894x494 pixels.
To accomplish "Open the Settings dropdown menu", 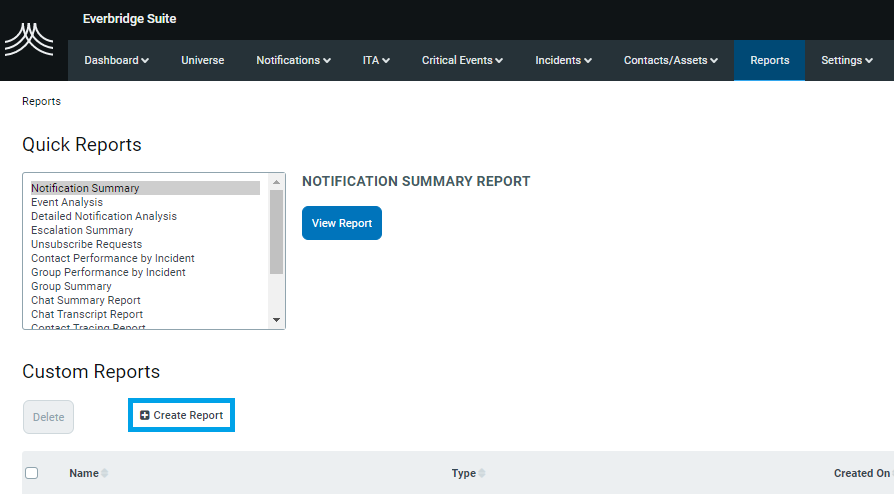I will point(847,60).
